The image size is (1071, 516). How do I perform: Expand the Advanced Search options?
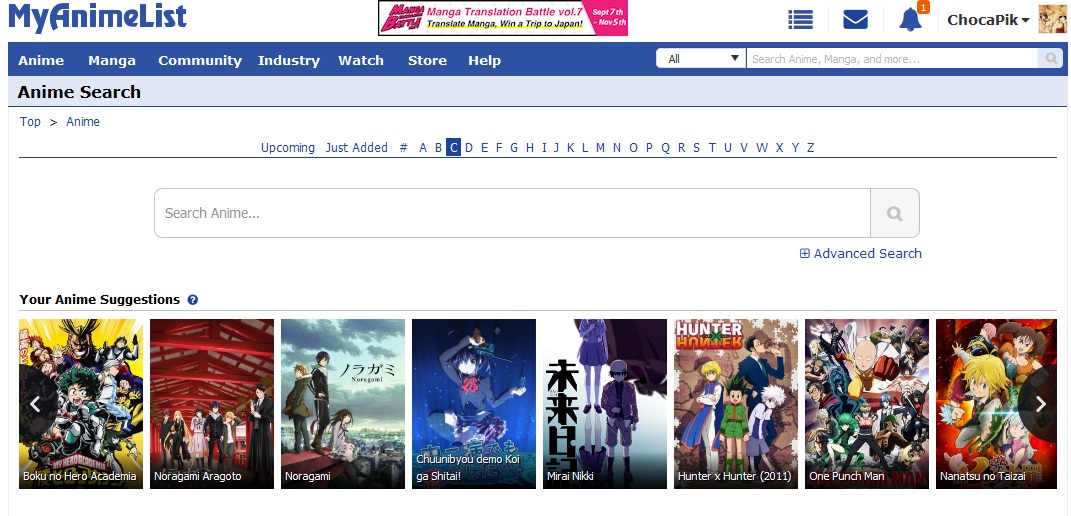[x=861, y=254]
